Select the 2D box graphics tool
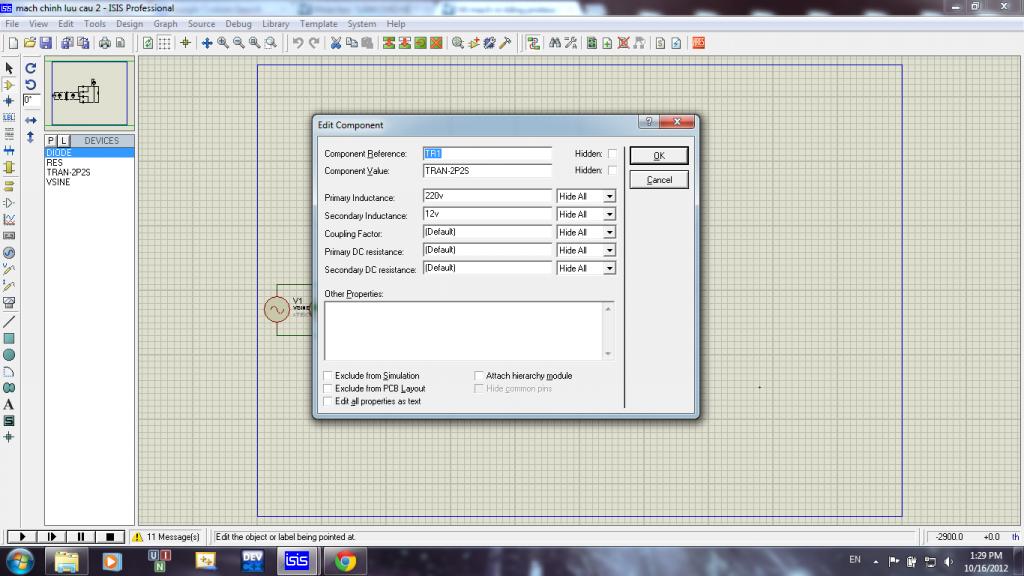 click(9, 338)
